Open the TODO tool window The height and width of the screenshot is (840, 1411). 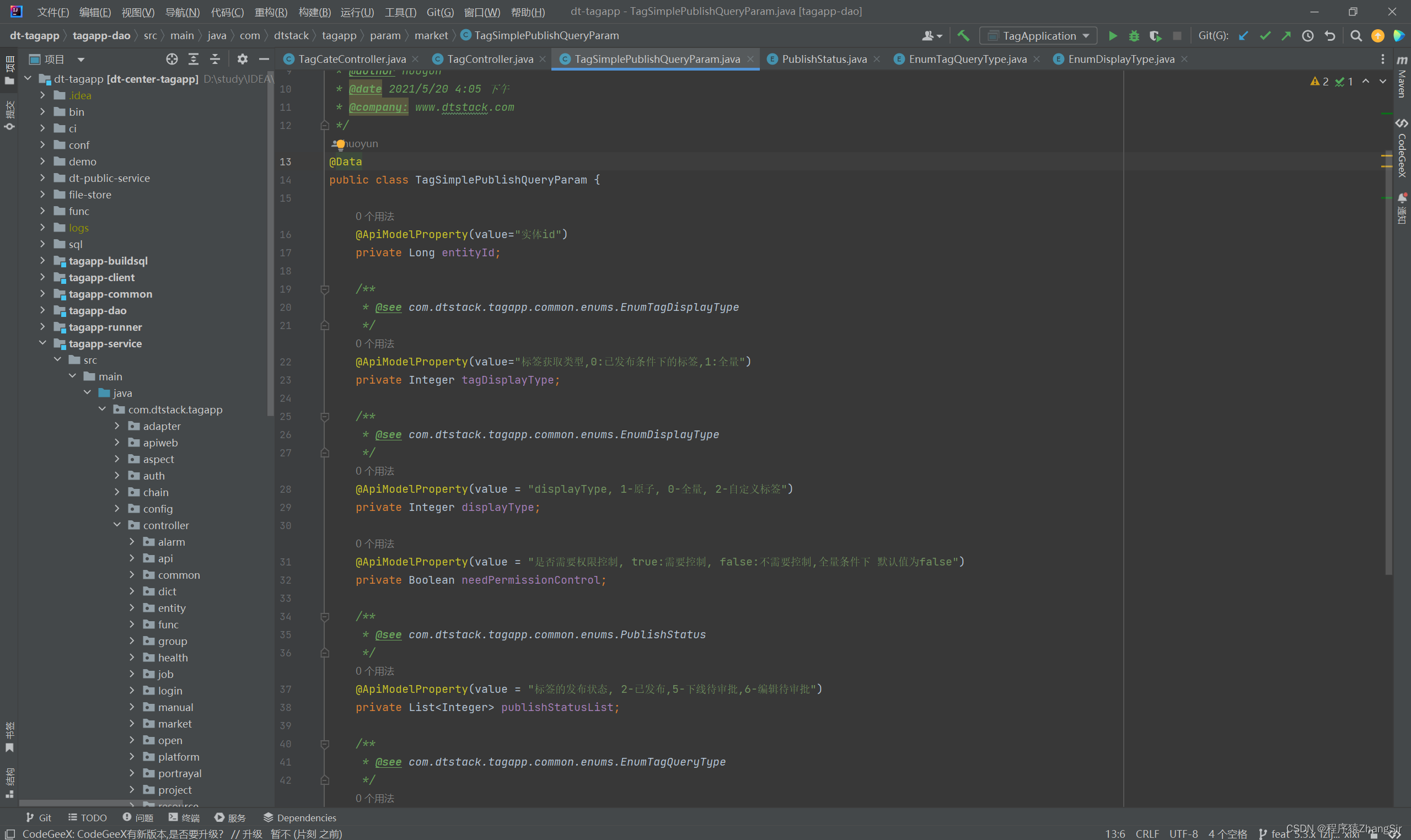coord(87,817)
